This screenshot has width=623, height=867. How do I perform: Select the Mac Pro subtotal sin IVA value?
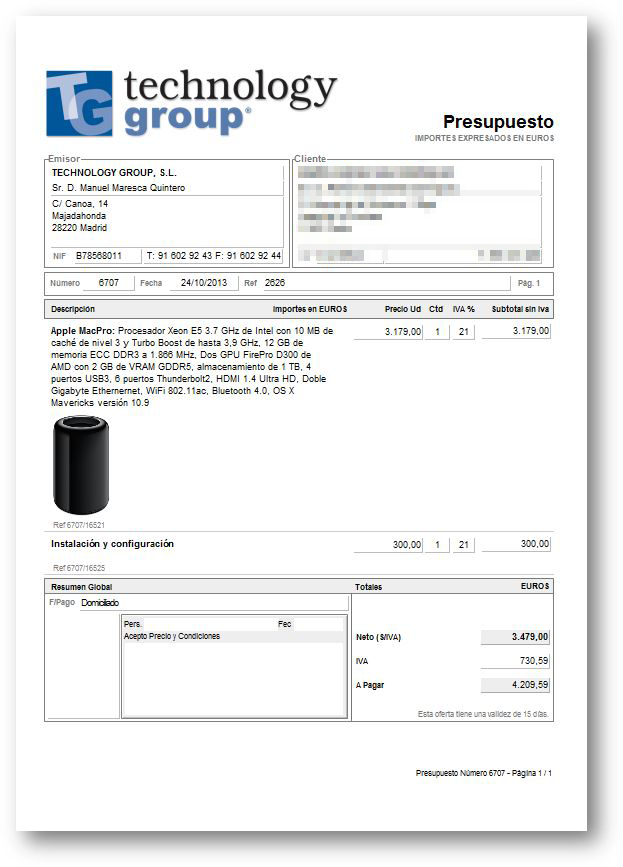pyautogui.click(x=516, y=331)
